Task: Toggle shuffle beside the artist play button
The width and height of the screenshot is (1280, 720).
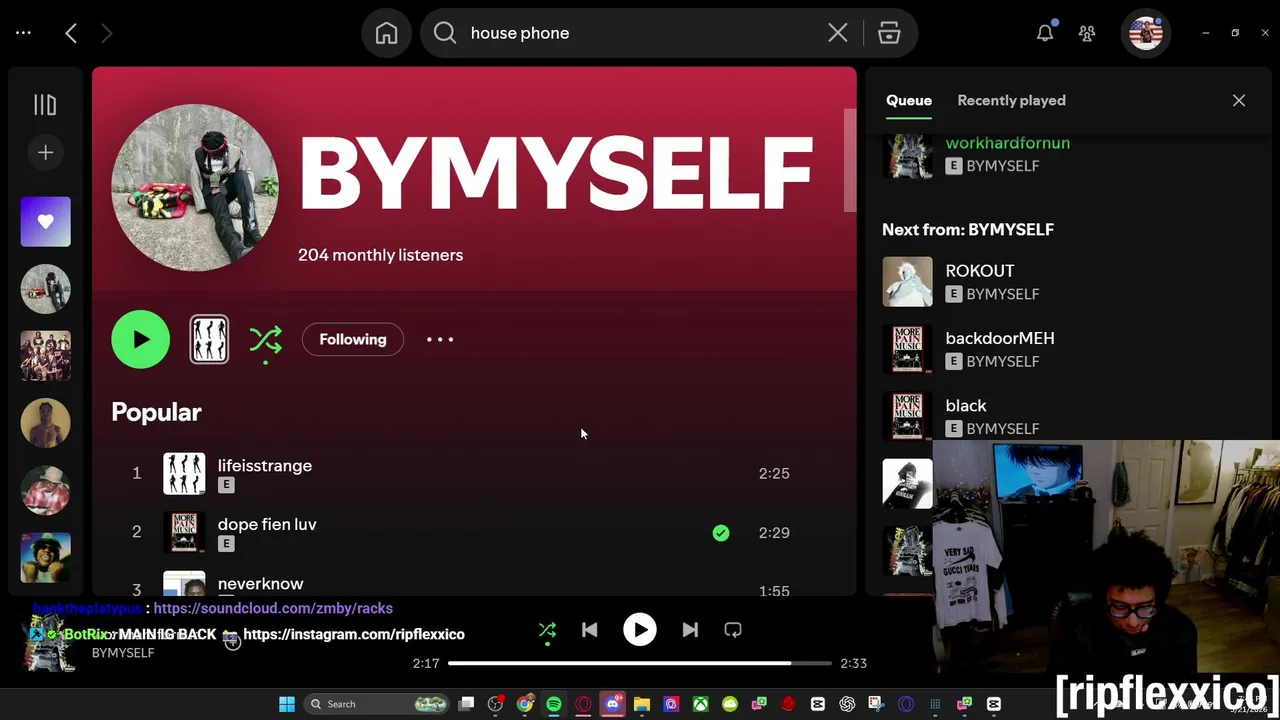Action: [266, 340]
